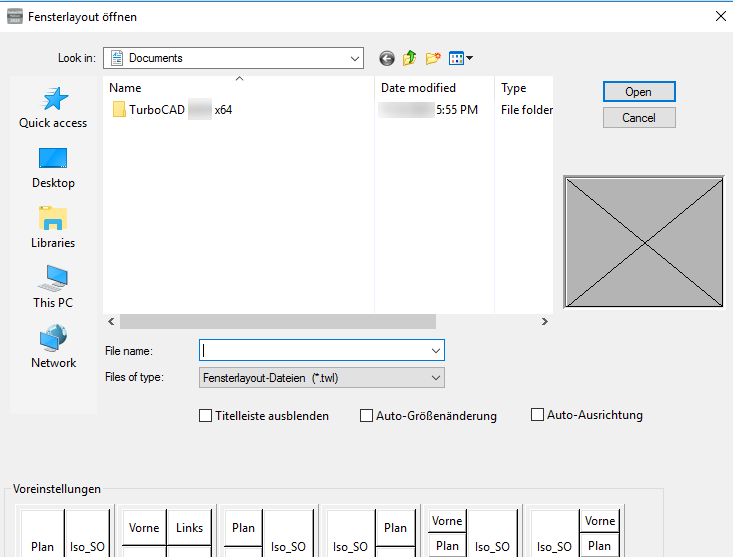Close the Fensterlayout öffnen dialog
Screen dimensions: 733x557
(x=720, y=16)
